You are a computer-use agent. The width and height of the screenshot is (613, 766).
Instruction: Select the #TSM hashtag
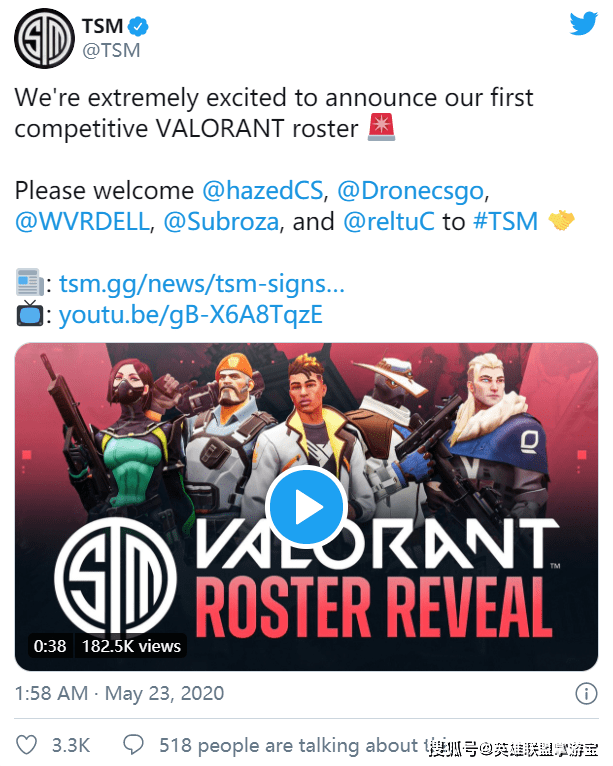click(506, 222)
